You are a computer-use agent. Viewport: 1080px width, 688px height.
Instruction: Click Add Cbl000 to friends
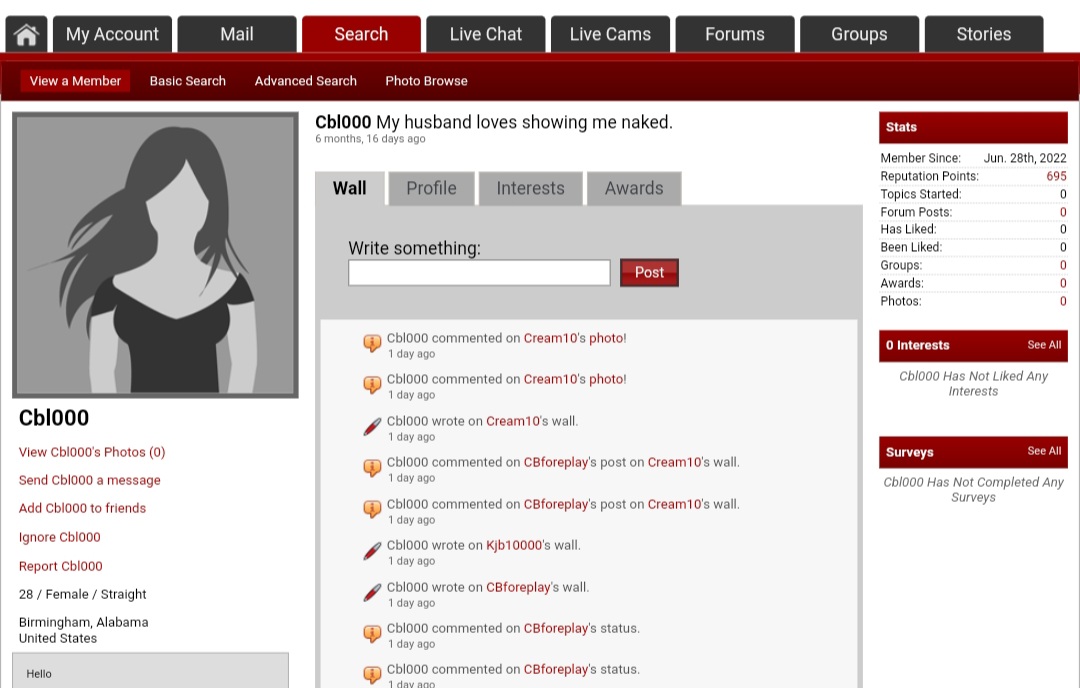82,508
